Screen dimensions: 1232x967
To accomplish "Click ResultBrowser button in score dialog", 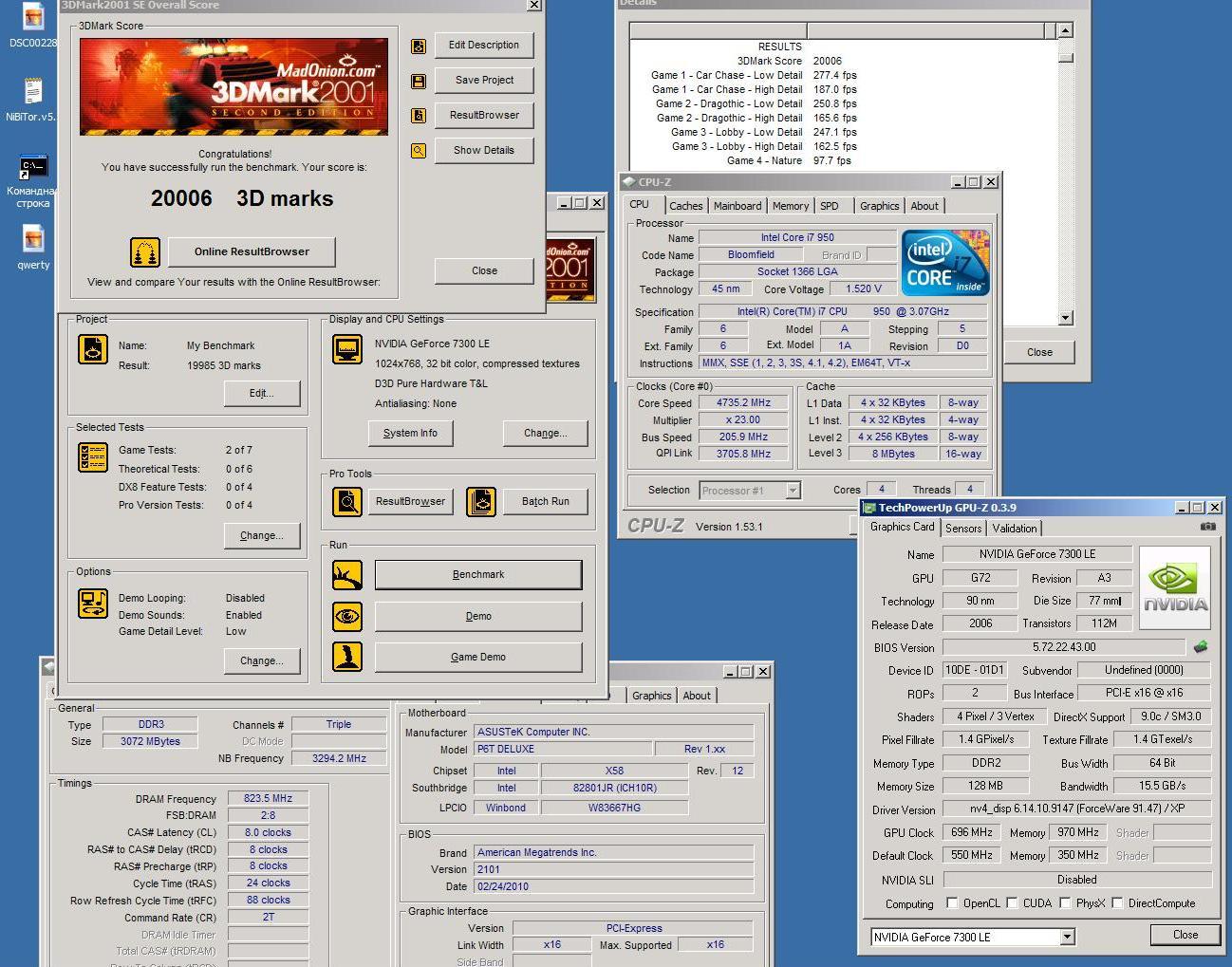I will [484, 116].
